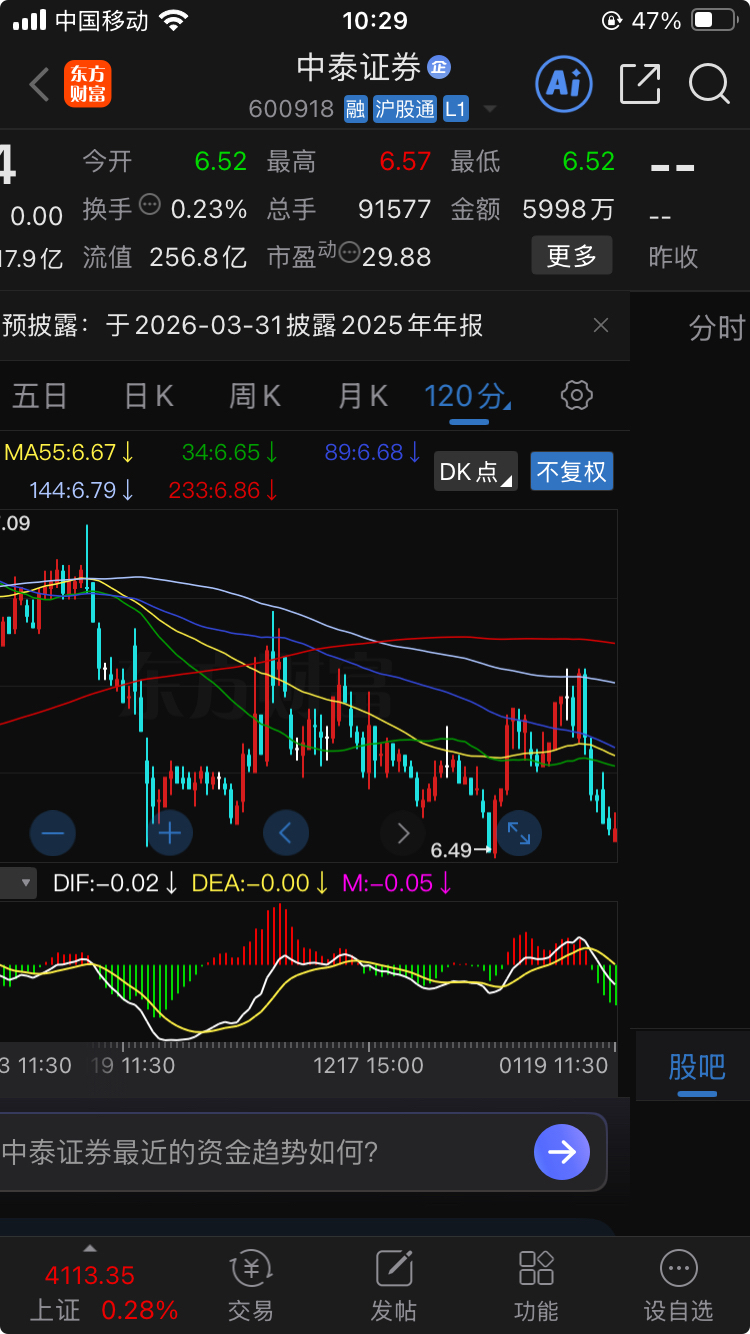This screenshot has width=750, height=1334.
Task: Tap the 沪股通 tag
Action: click(405, 109)
